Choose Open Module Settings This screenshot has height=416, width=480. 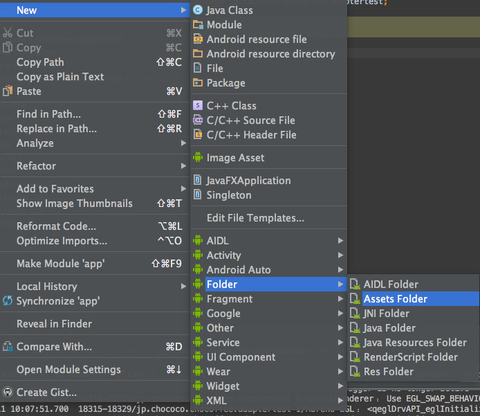[x=95, y=369]
